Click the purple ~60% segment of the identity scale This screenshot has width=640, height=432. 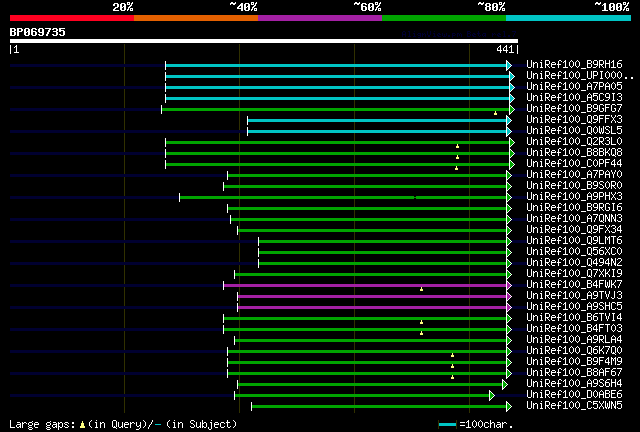click(320, 18)
